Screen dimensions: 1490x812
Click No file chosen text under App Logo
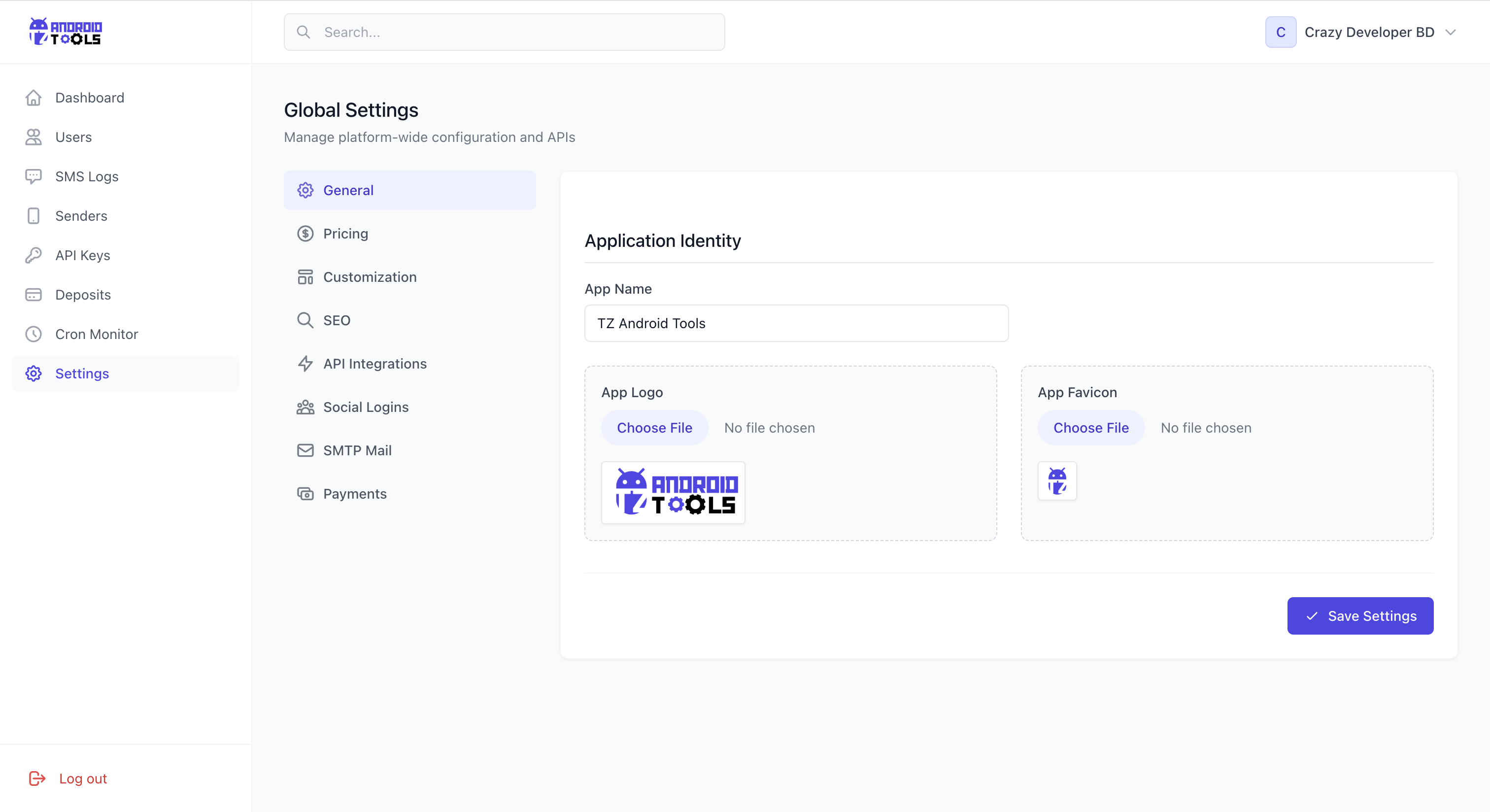coord(769,428)
